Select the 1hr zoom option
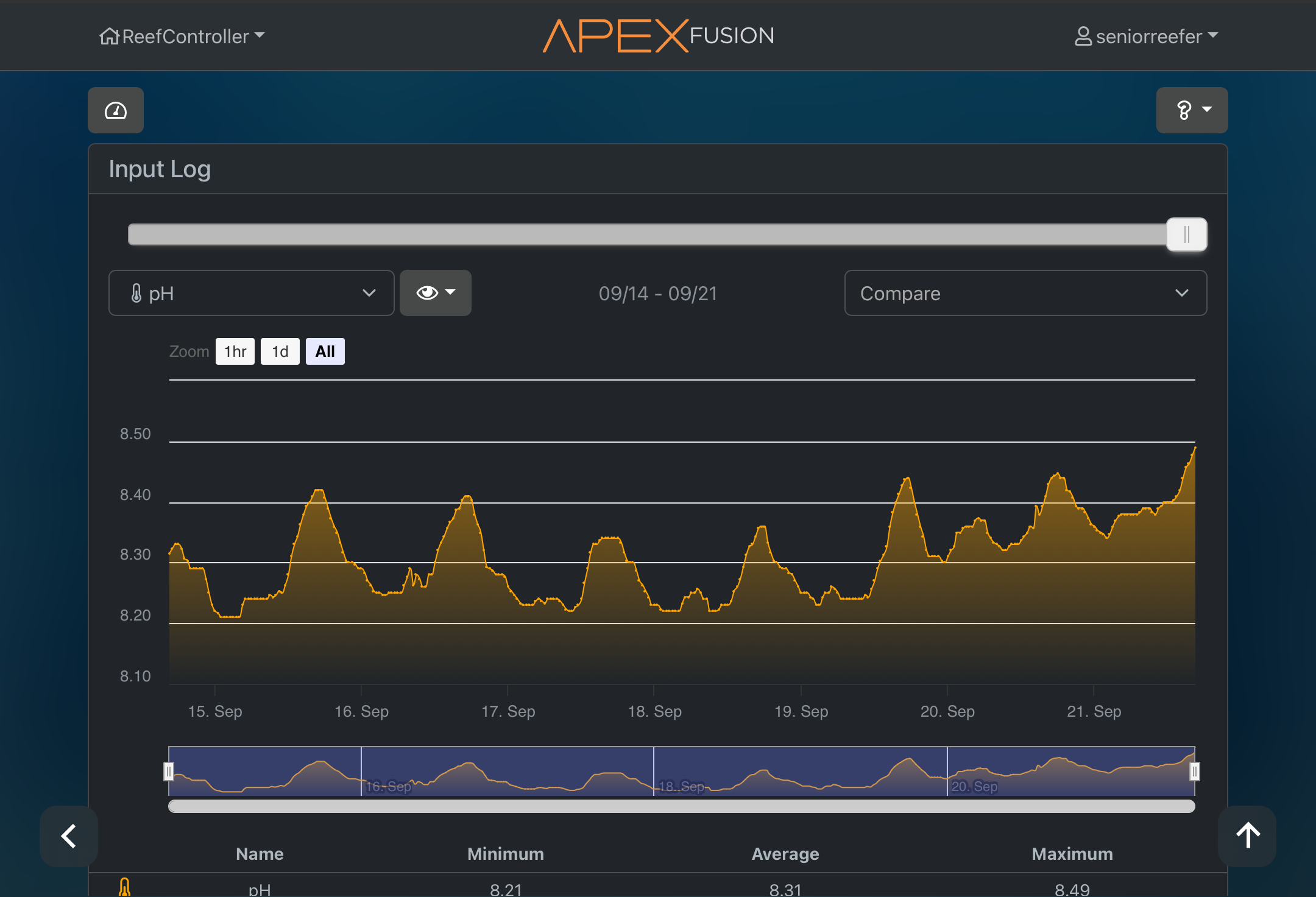 pos(235,351)
